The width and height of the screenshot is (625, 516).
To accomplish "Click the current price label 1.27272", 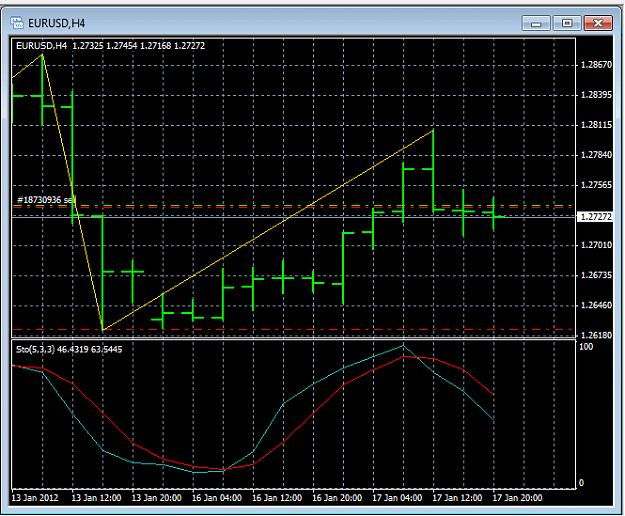I will coord(595,217).
